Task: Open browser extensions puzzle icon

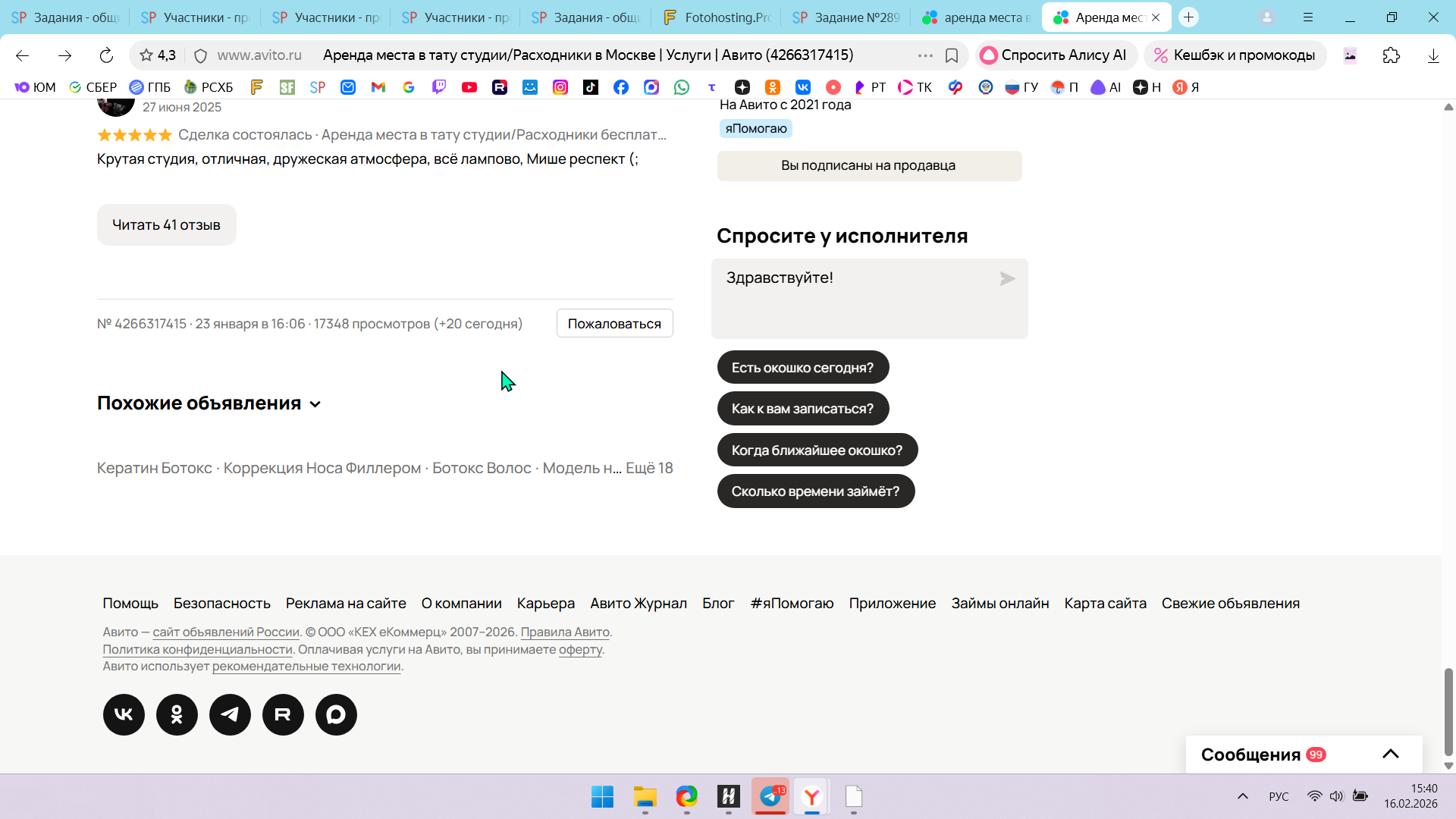Action: (x=1391, y=55)
